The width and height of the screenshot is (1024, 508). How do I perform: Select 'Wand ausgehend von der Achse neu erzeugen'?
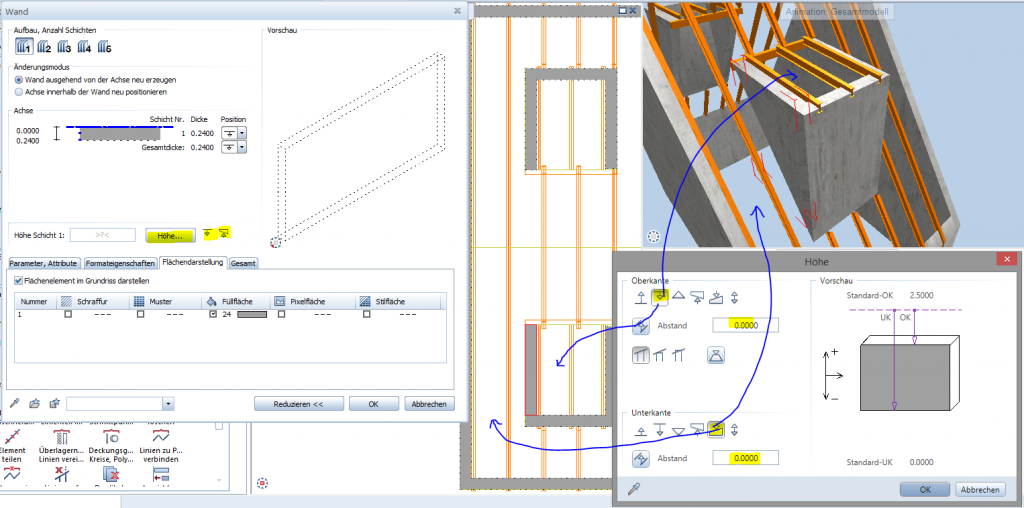pyautogui.click(x=19, y=79)
